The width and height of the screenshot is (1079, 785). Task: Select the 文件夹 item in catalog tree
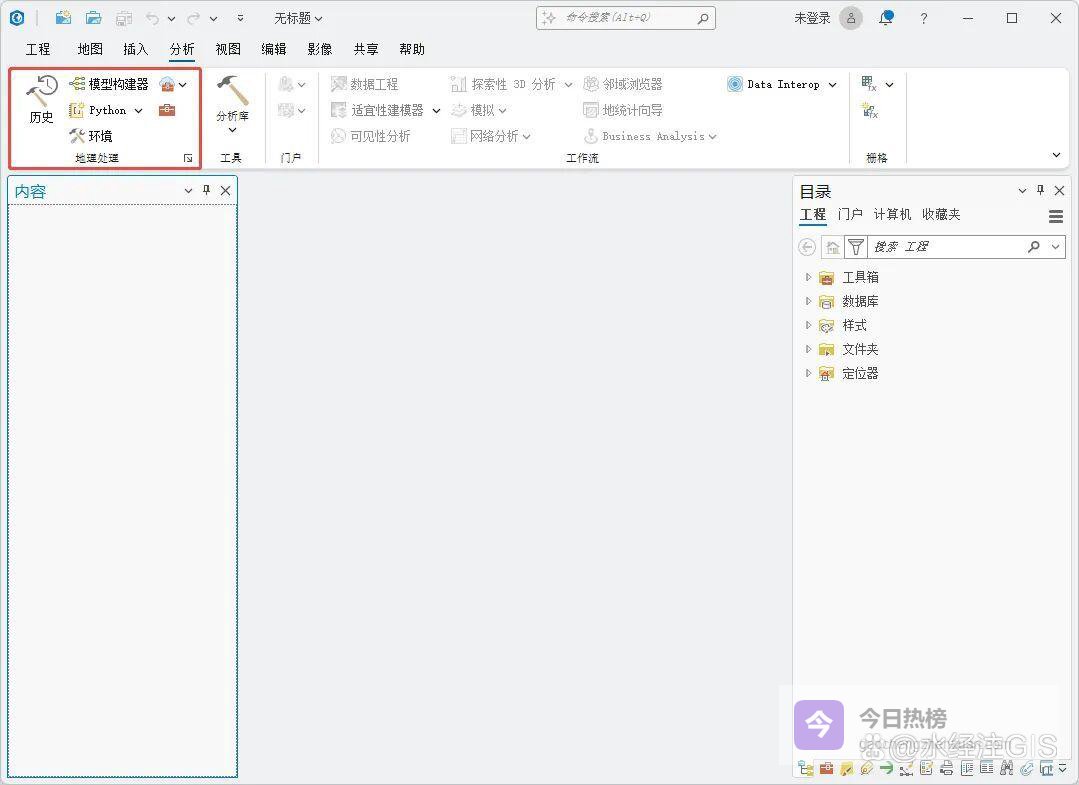coord(859,349)
